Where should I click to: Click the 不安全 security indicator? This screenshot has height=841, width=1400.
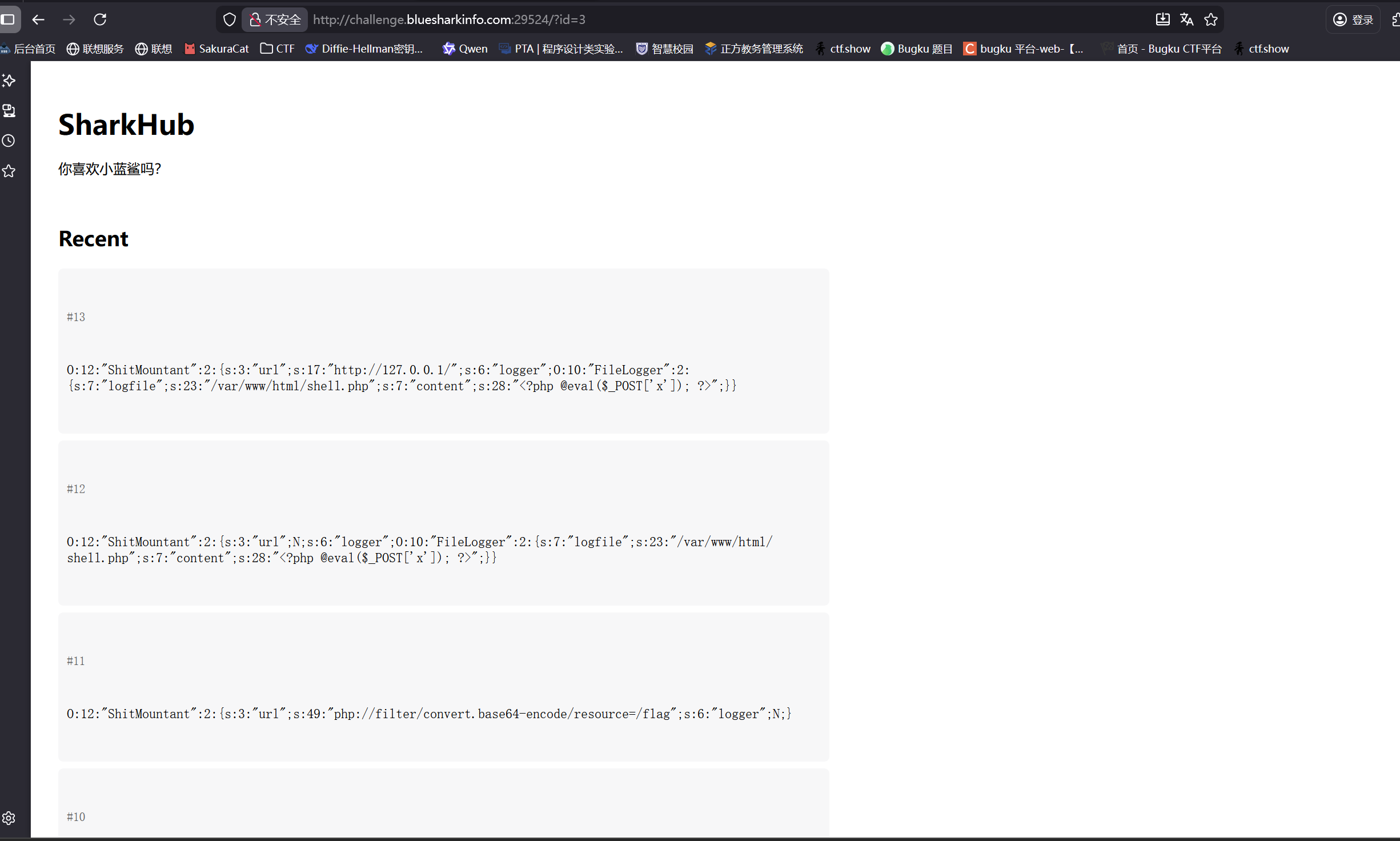[x=275, y=19]
